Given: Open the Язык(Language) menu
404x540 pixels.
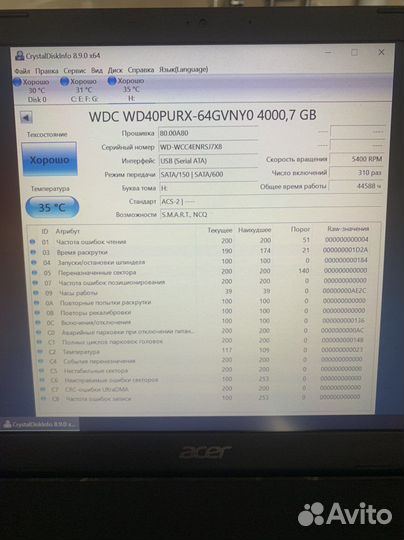Looking at the screenshot, I should 183,70.
